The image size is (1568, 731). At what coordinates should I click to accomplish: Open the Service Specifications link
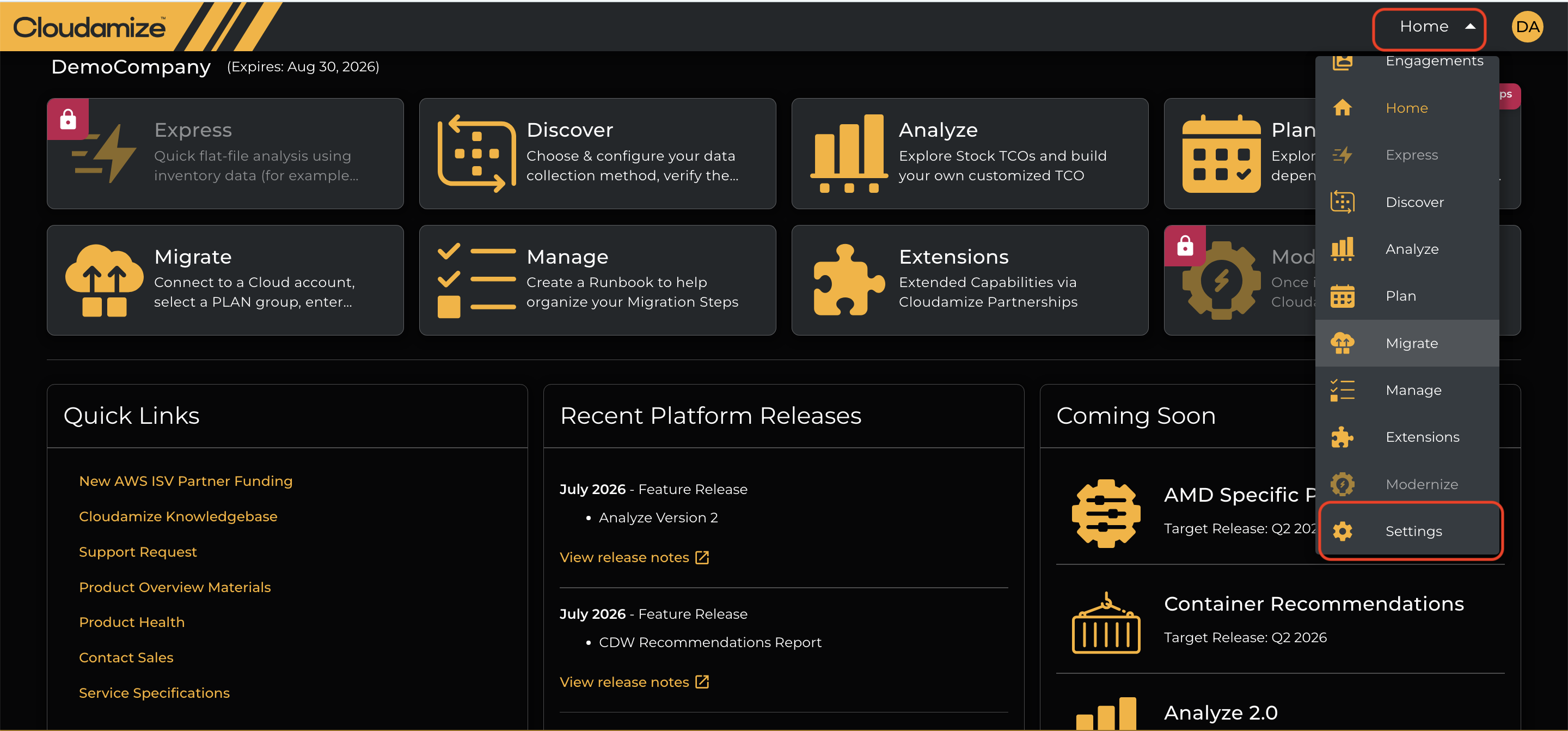pos(154,693)
